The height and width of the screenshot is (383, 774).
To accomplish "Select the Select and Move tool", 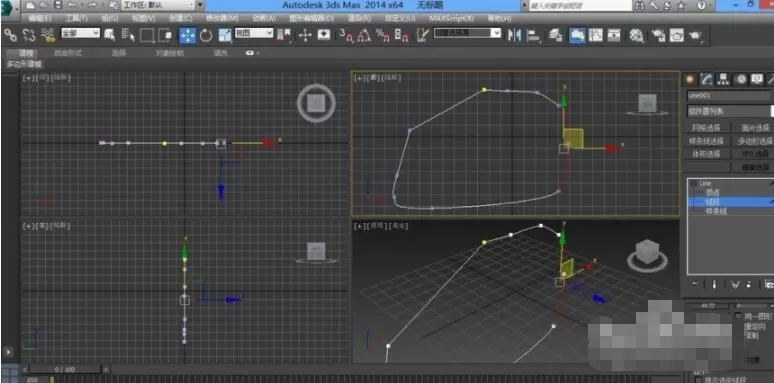I will (x=188, y=35).
